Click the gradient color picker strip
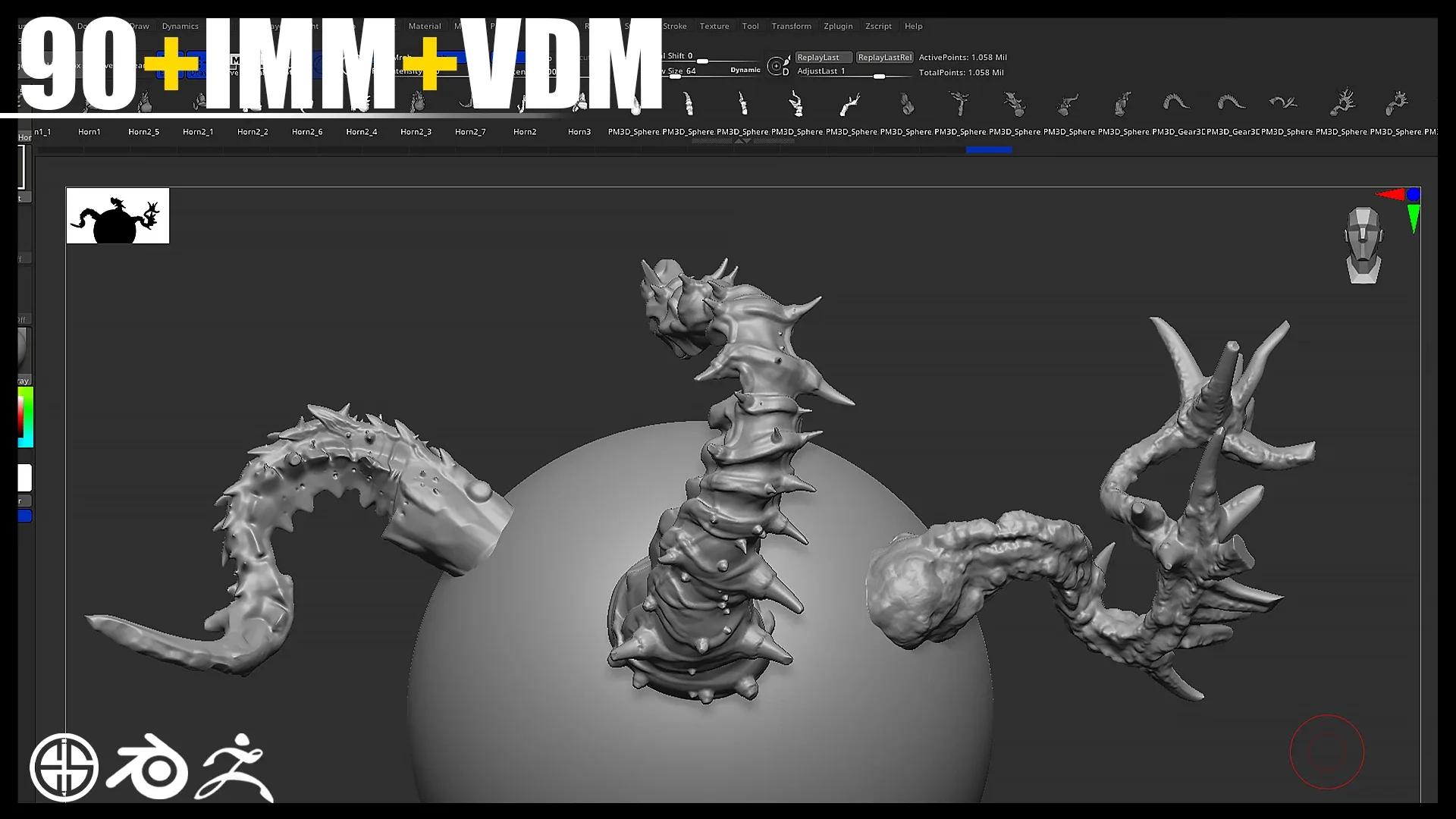The height and width of the screenshot is (819, 1456). tap(26, 417)
